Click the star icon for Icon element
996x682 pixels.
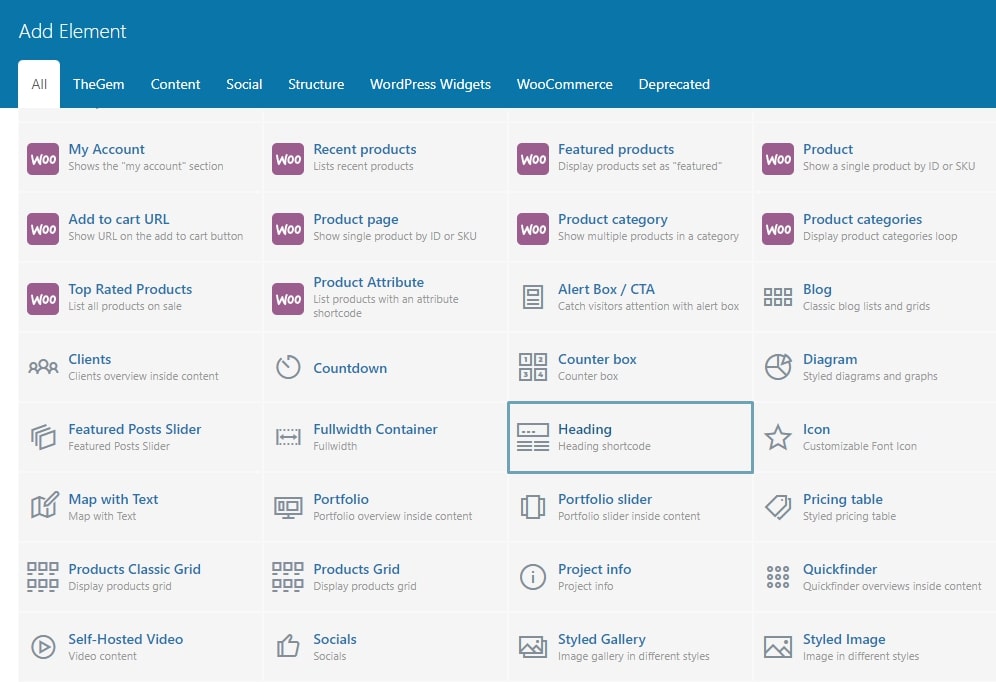coord(777,437)
